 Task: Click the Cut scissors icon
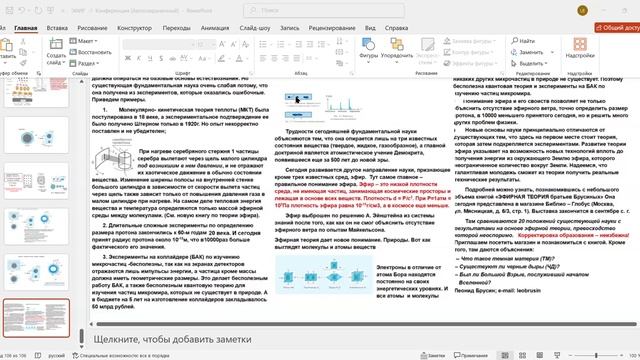[23, 42]
